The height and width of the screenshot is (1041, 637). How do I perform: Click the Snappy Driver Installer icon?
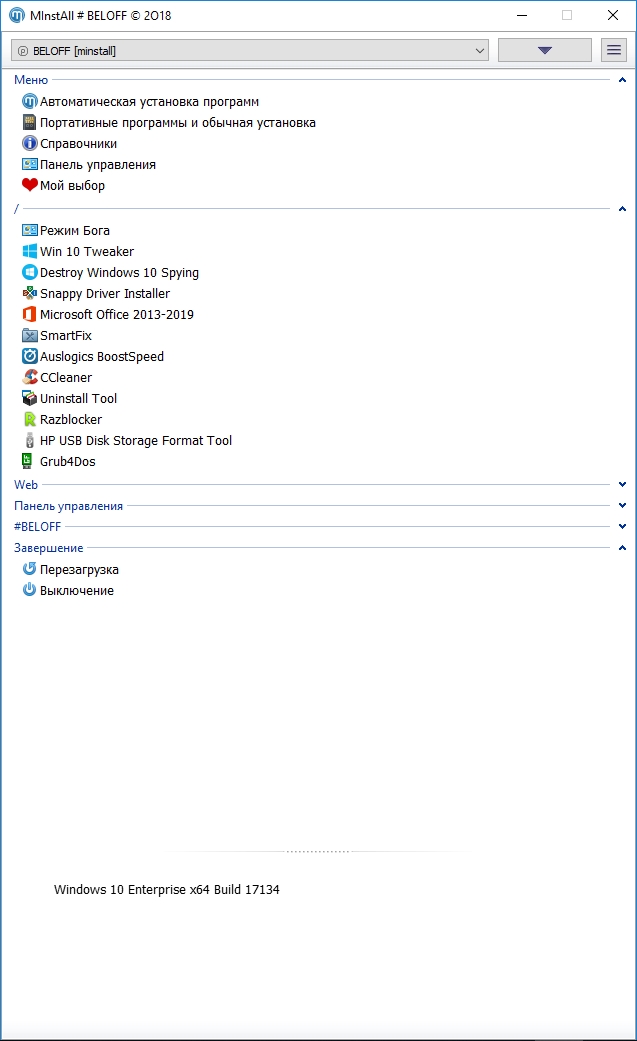click(29, 293)
